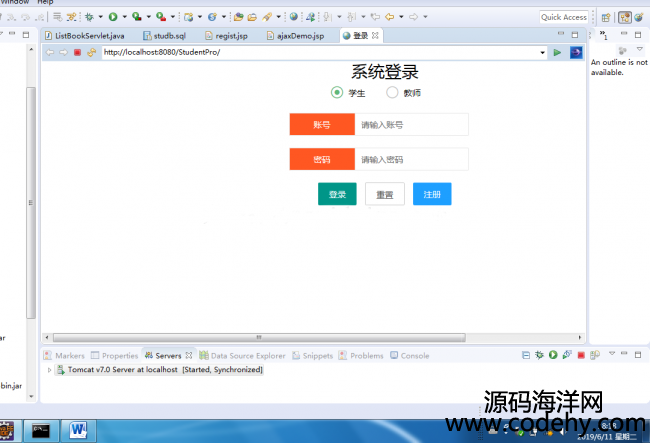Switch to the studb.sql tab
650x443 pixels.
pyautogui.click(x=164, y=36)
